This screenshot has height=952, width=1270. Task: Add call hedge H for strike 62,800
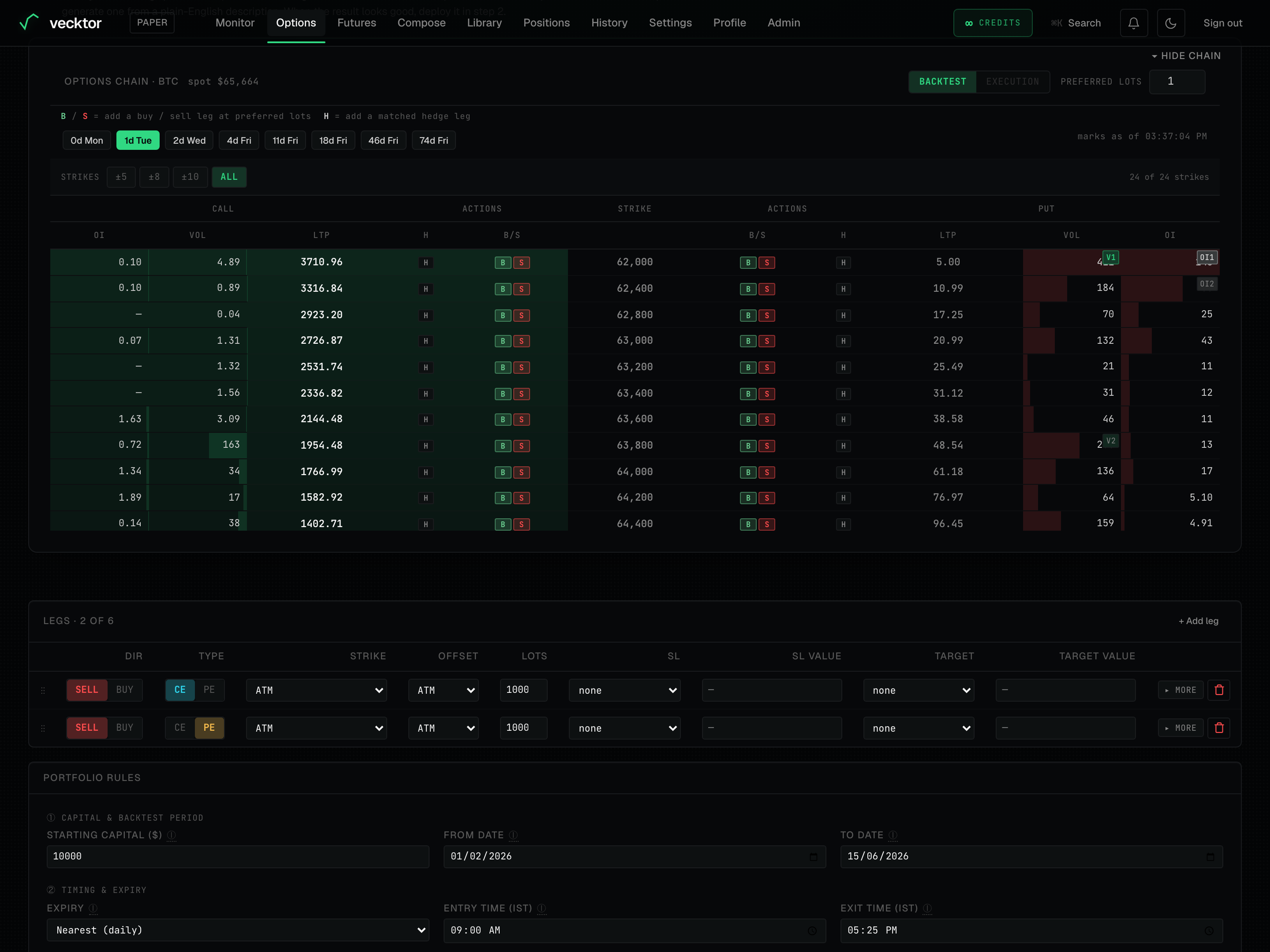pyautogui.click(x=426, y=316)
